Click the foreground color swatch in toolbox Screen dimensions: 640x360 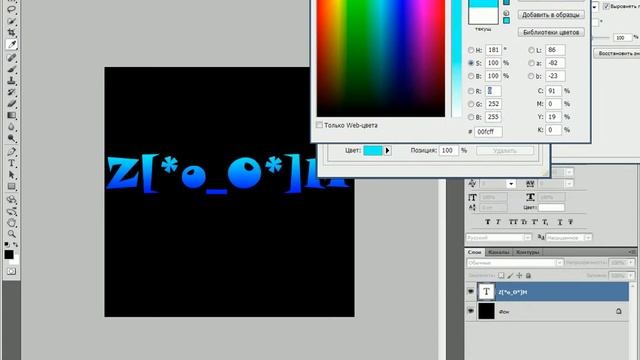[x=9, y=254]
